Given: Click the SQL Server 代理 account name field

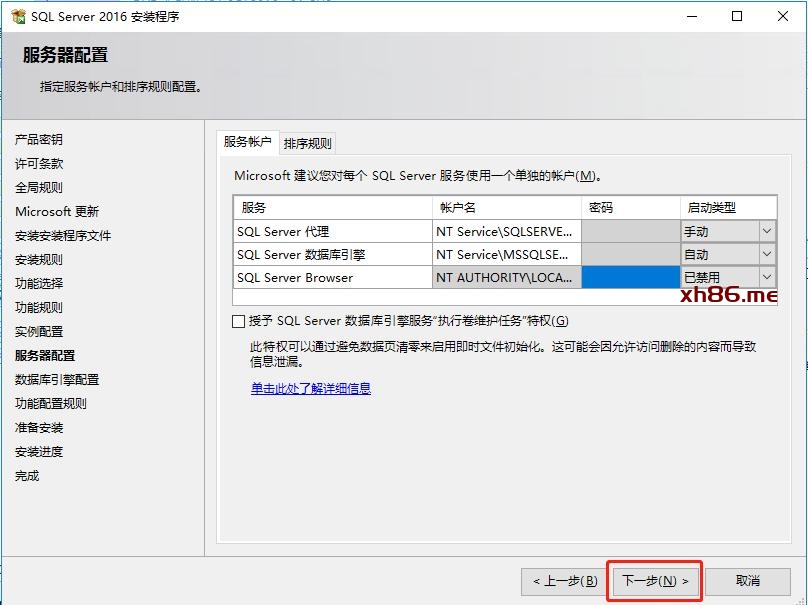Looking at the screenshot, I should (x=506, y=231).
